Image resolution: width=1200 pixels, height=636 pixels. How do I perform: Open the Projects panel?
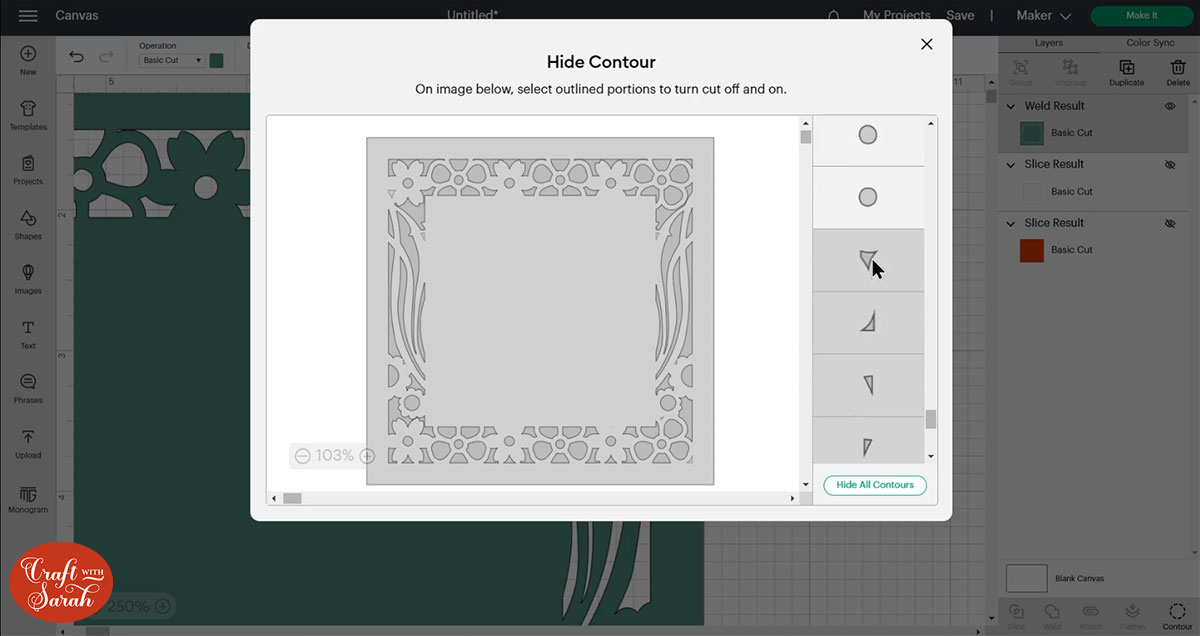pos(28,170)
